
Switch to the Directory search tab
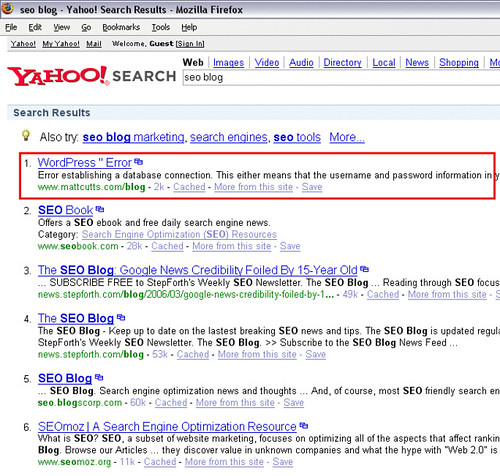(342, 62)
